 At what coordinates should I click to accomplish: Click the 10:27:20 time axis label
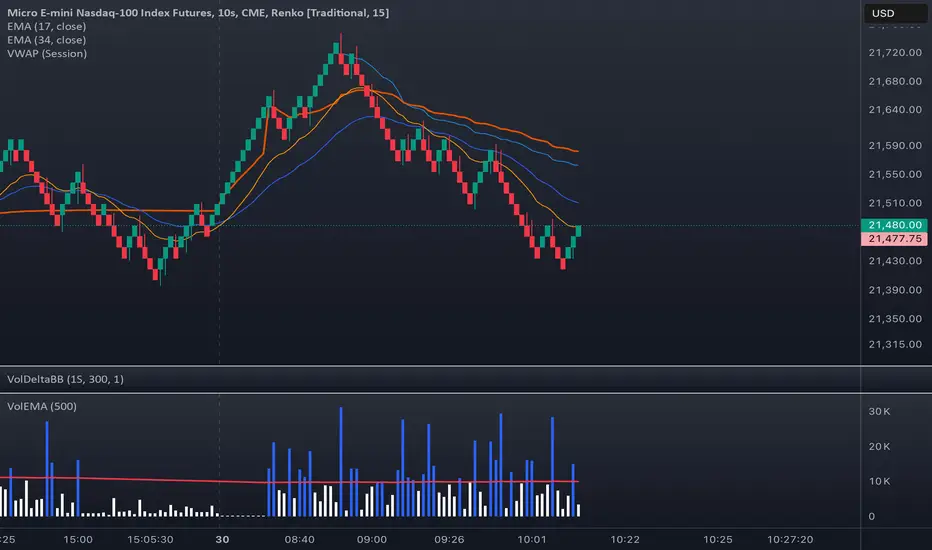click(790, 539)
